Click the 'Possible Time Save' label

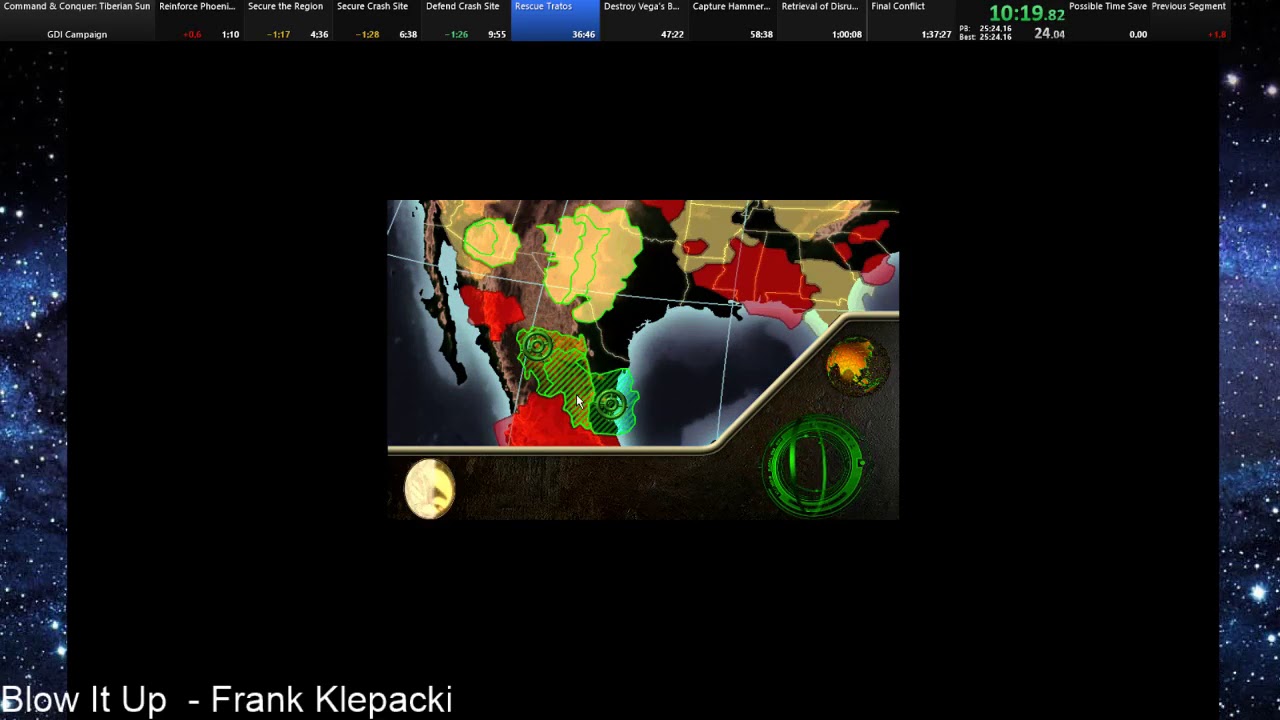pos(1107,6)
